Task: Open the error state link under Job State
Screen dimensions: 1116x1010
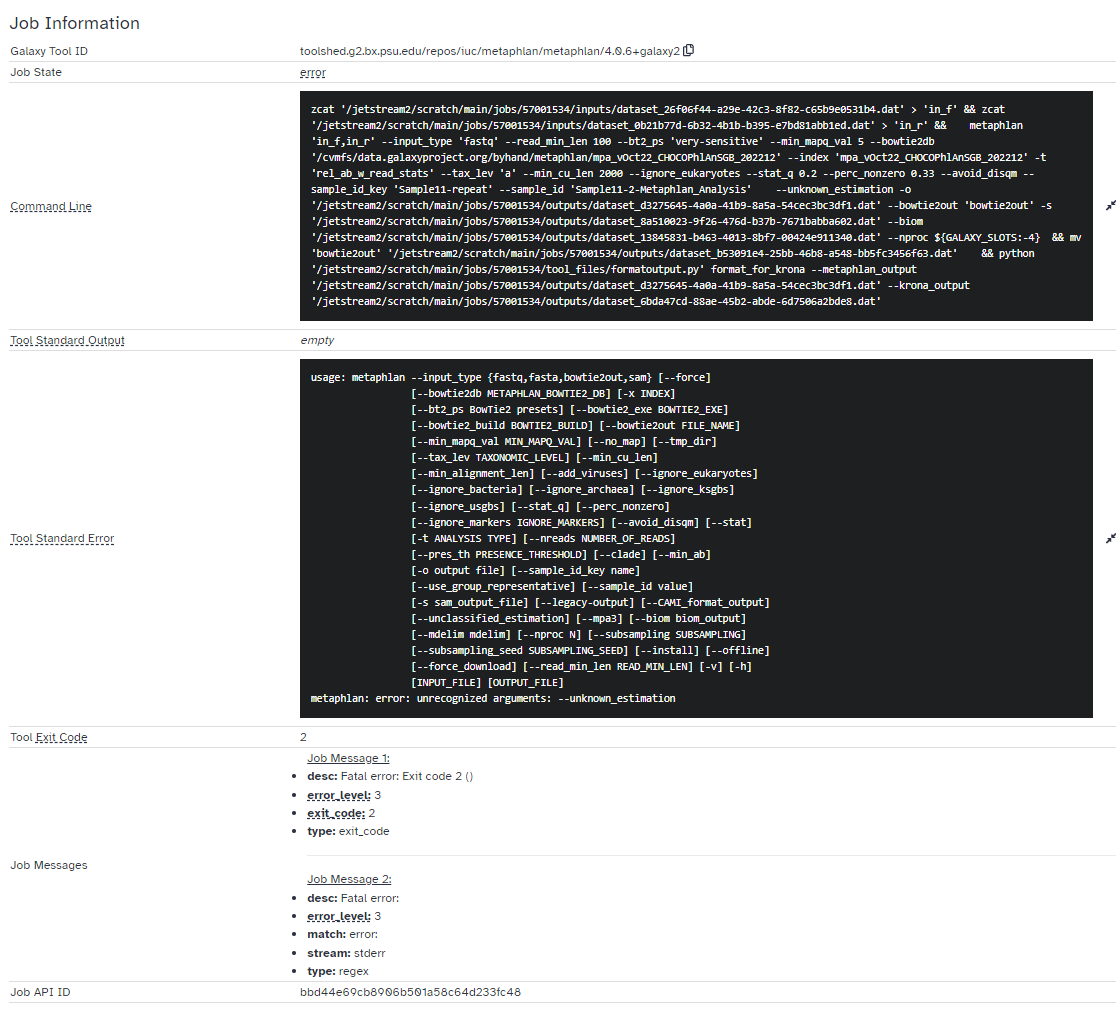Action: point(312,72)
